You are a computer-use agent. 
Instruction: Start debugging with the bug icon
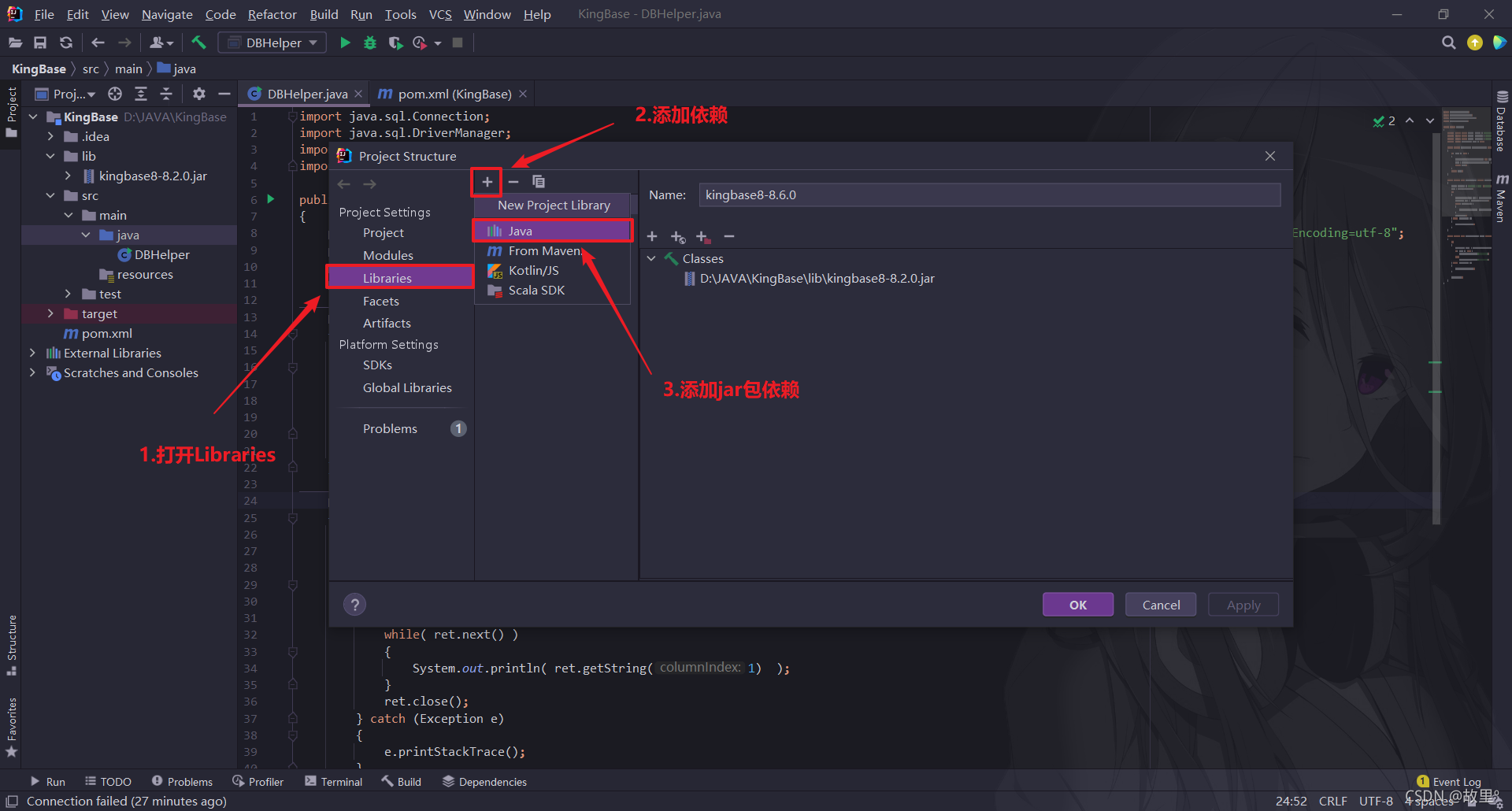tap(370, 43)
